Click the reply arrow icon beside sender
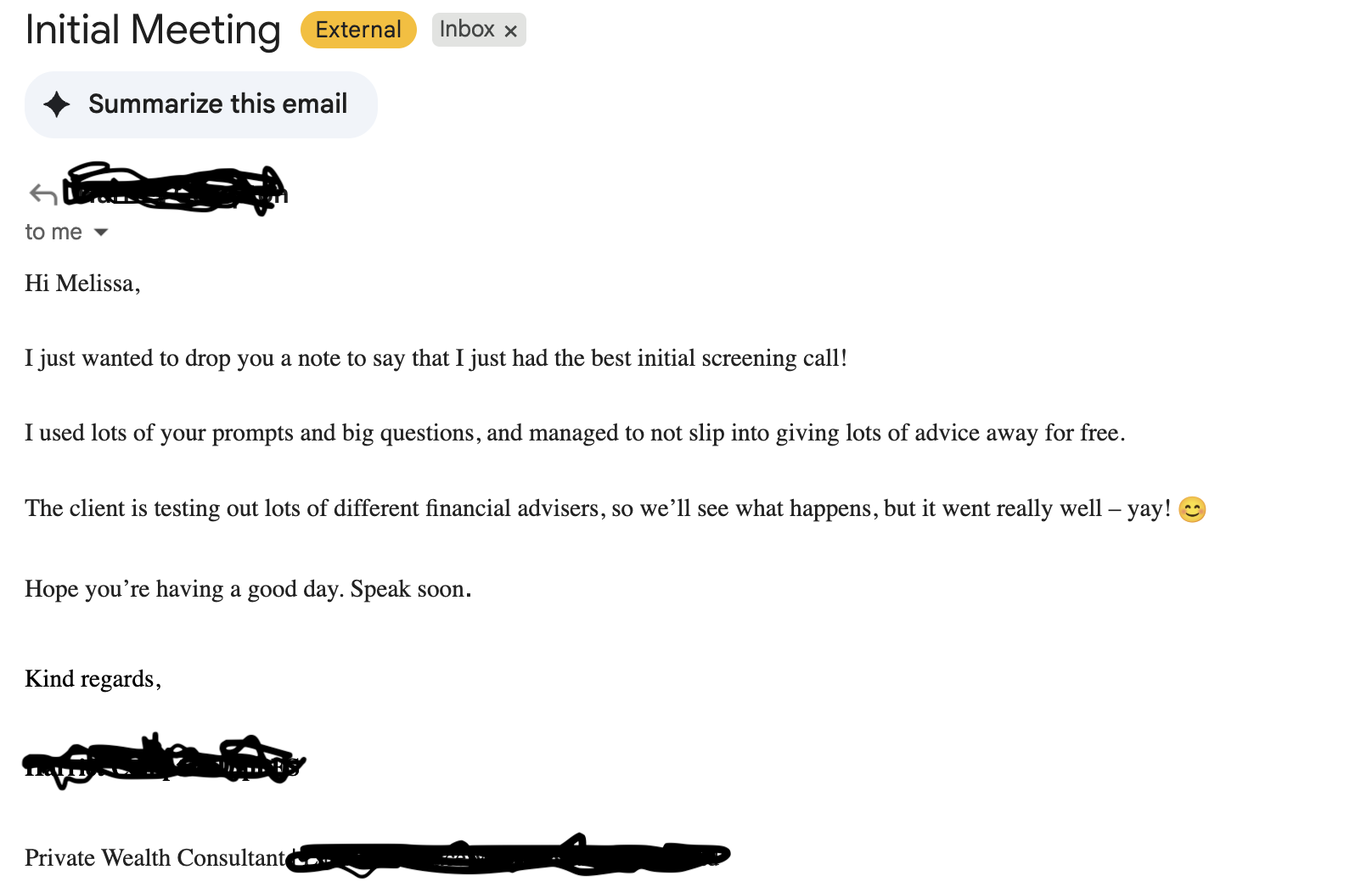Screen dimensions: 1372x881 tap(42, 194)
